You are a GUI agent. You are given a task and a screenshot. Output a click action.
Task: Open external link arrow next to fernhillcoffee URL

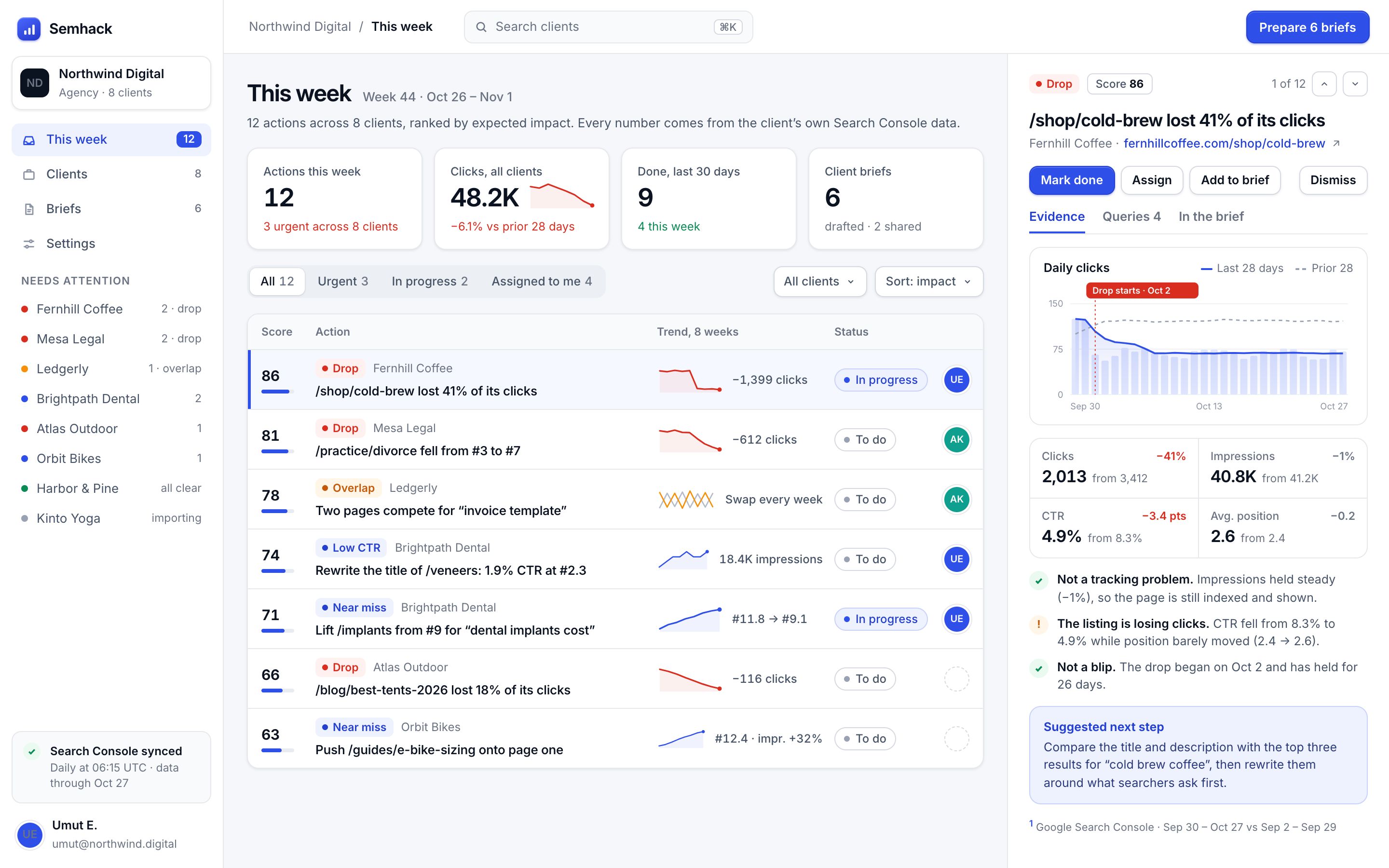click(x=1336, y=144)
